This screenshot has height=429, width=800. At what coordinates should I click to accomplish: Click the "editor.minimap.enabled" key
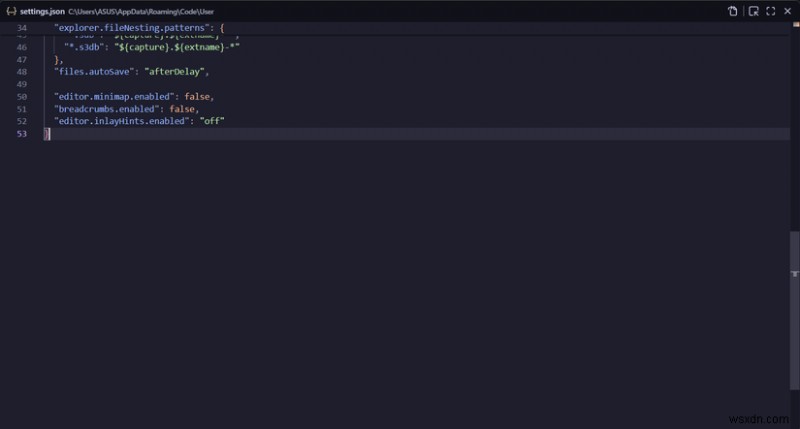point(114,96)
